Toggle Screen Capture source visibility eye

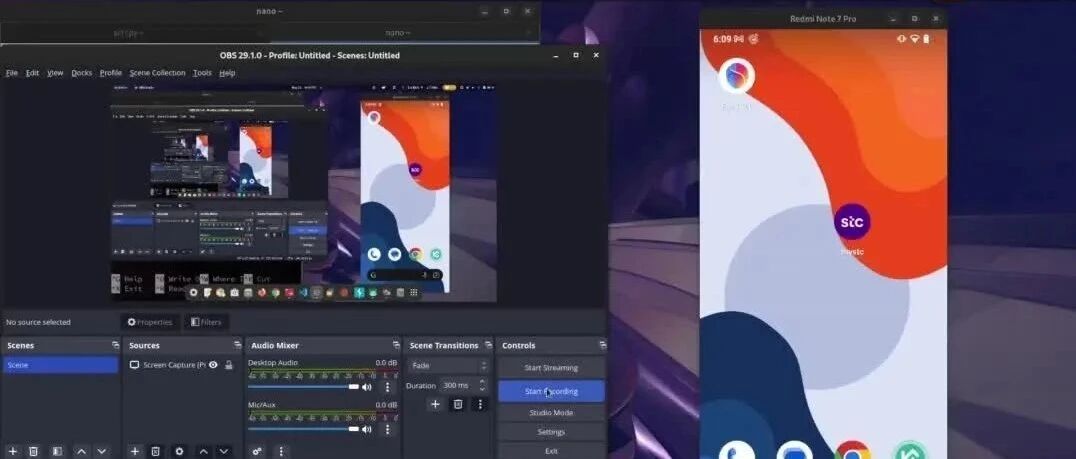point(213,365)
